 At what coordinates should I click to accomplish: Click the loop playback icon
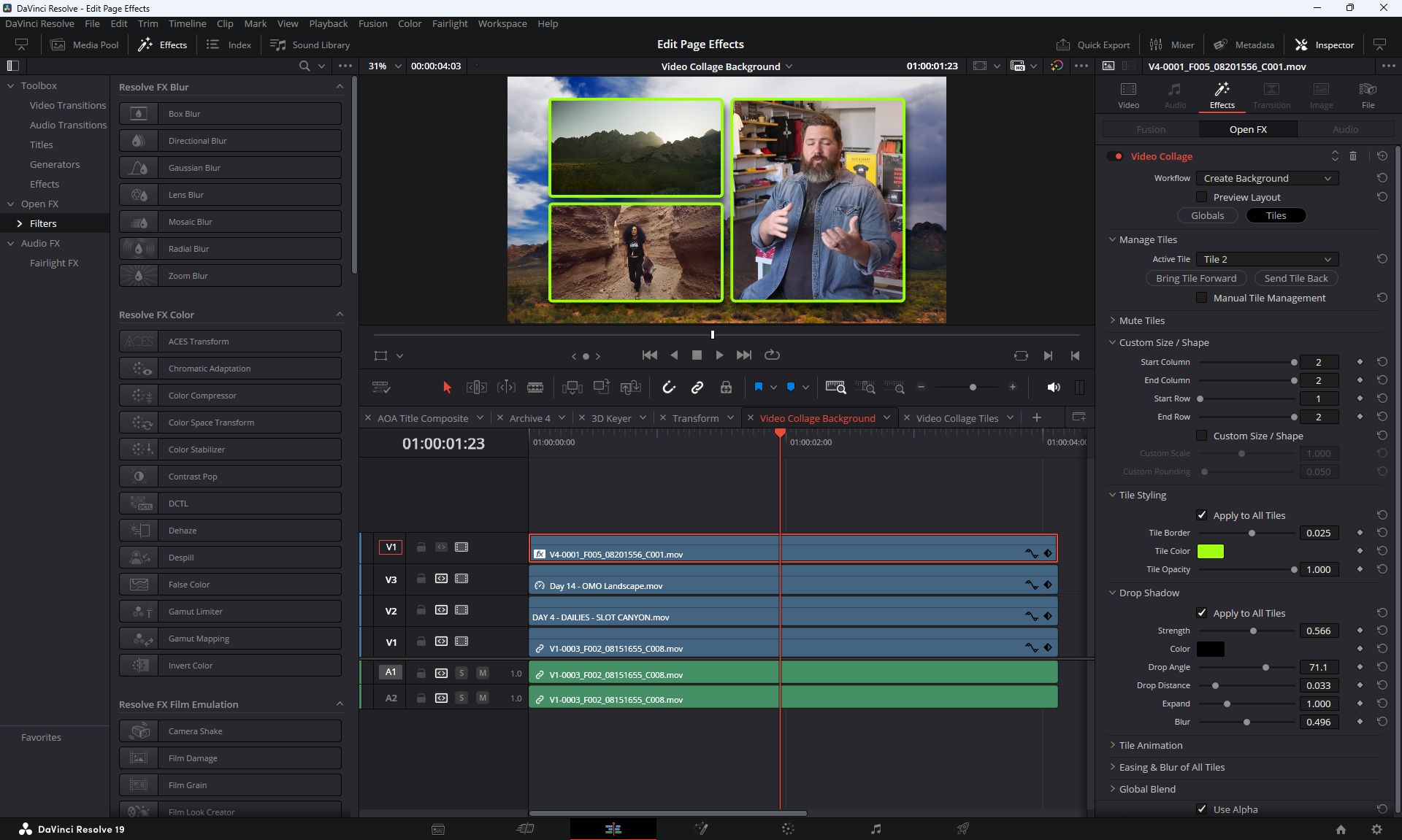point(772,355)
